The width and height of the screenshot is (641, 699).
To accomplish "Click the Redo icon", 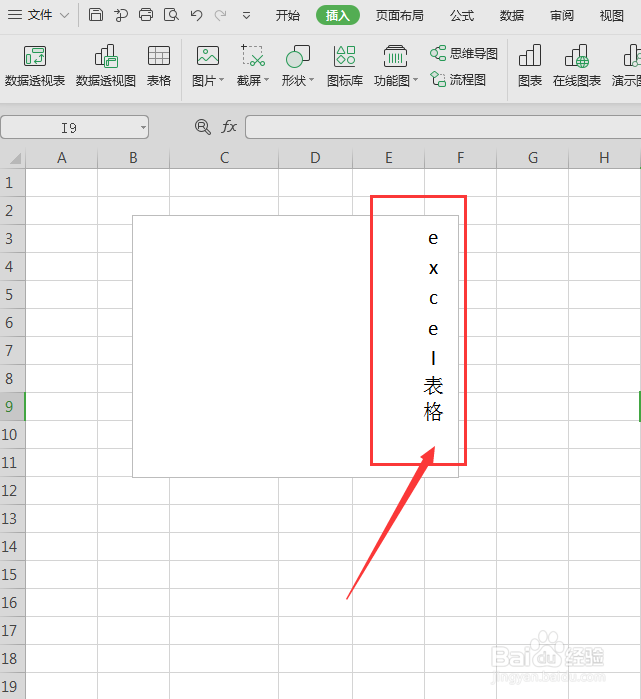I will (x=221, y=16).
